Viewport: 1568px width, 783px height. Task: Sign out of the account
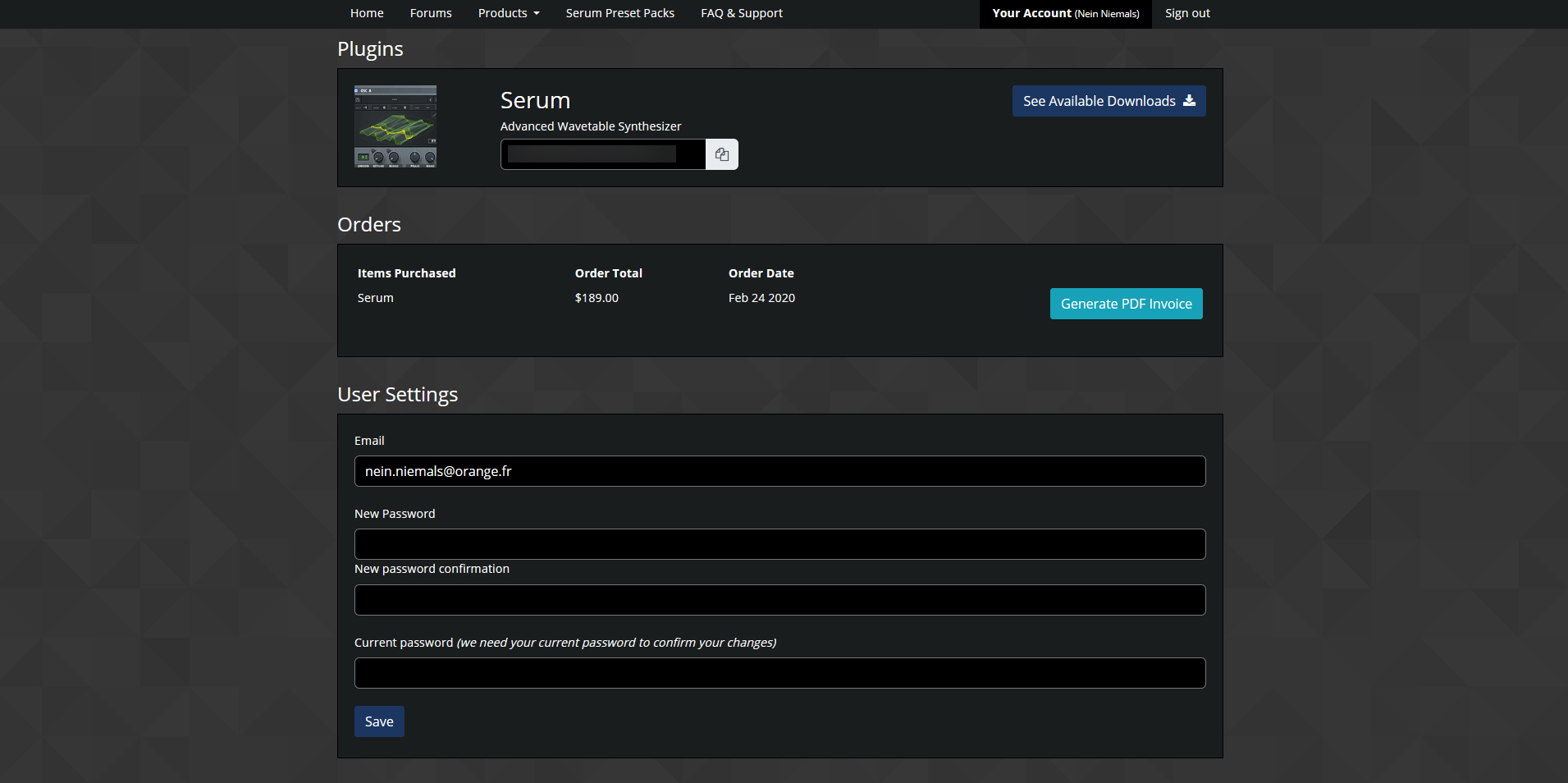pos(1187,13)
